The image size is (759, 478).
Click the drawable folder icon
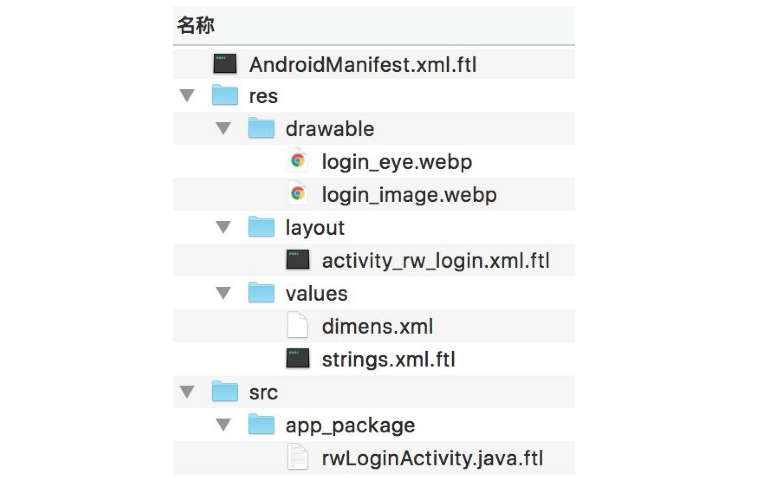click(261, 129)
